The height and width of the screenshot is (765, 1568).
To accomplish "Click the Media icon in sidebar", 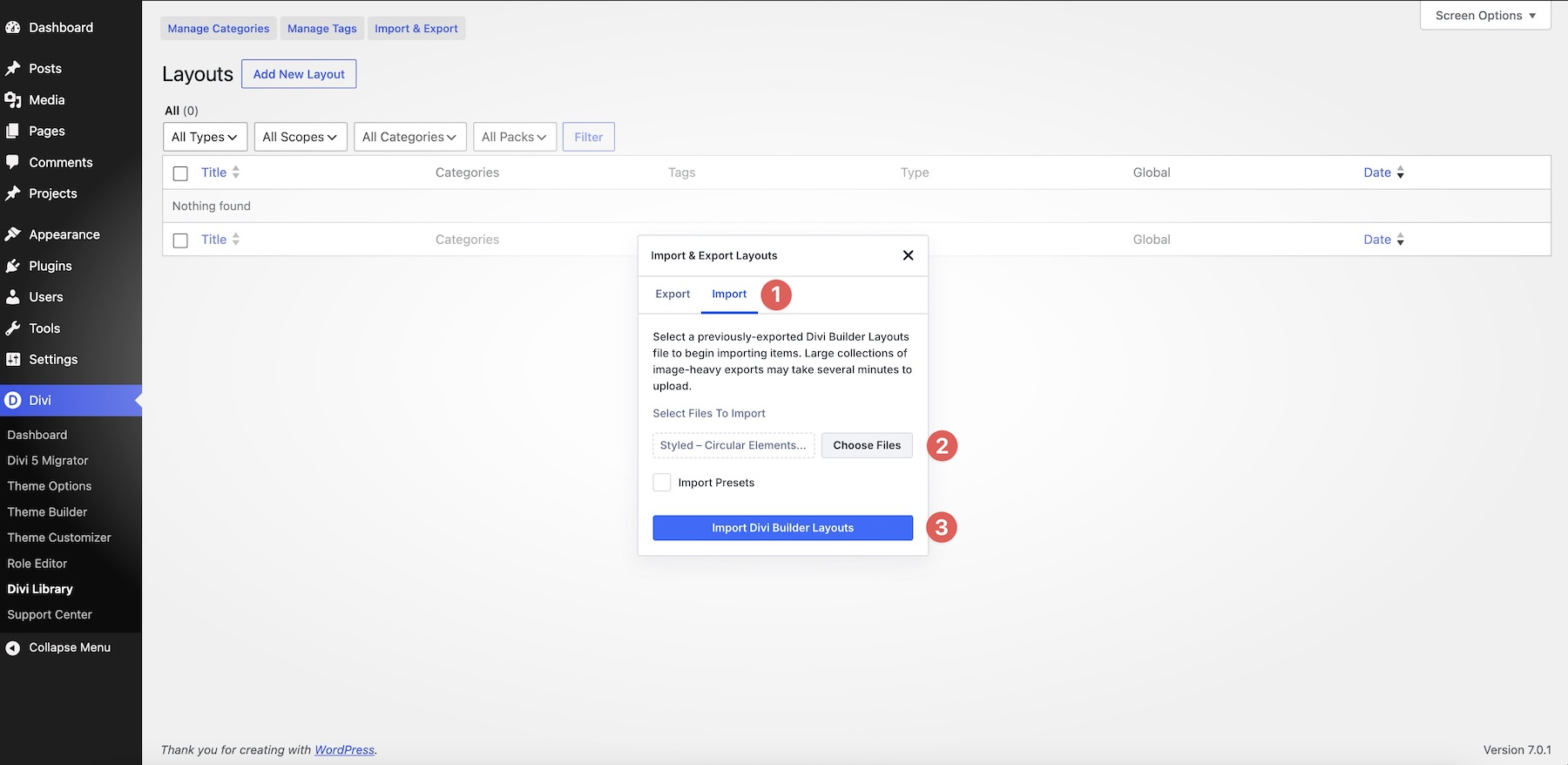I will (13, 100).
